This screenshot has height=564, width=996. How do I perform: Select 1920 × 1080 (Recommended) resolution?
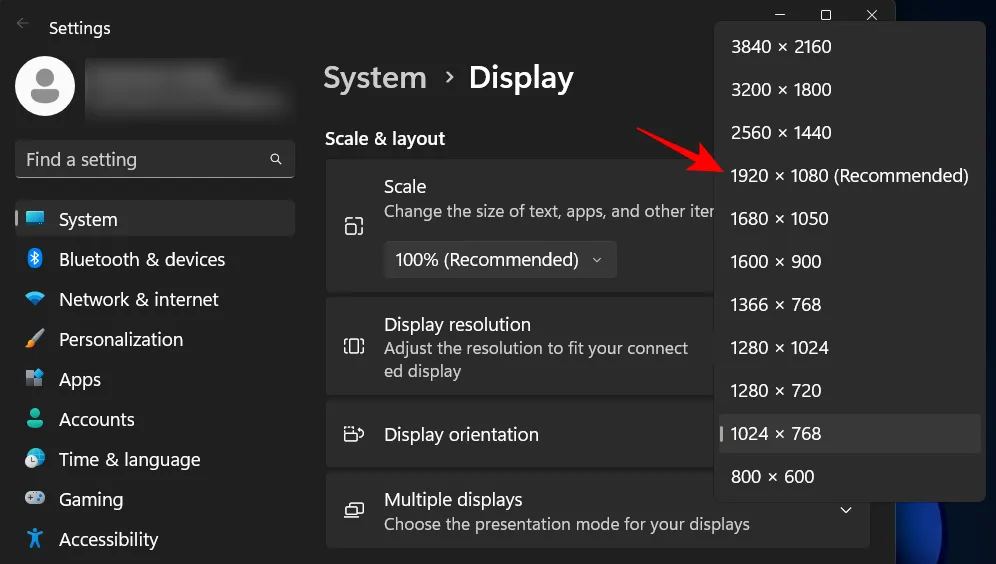[x=849, y=176]
